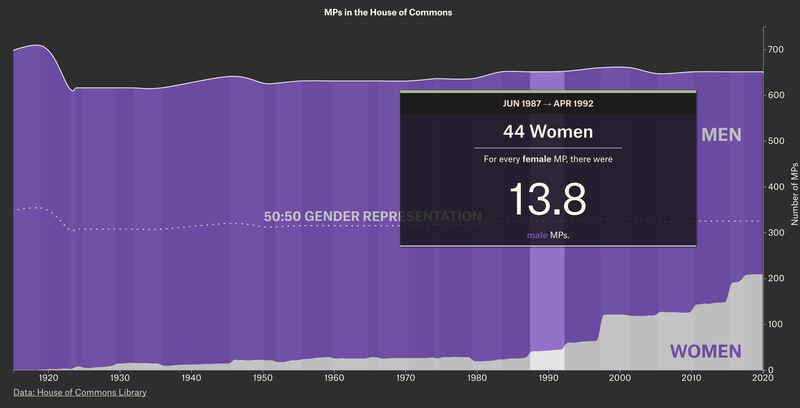
Task: Click the 2000 year label on the axis
Action: click(620, 378)
